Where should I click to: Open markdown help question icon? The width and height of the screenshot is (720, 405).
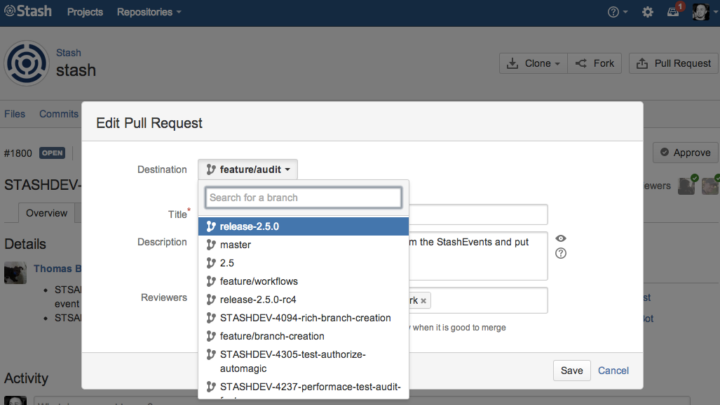tap(561, 253)
